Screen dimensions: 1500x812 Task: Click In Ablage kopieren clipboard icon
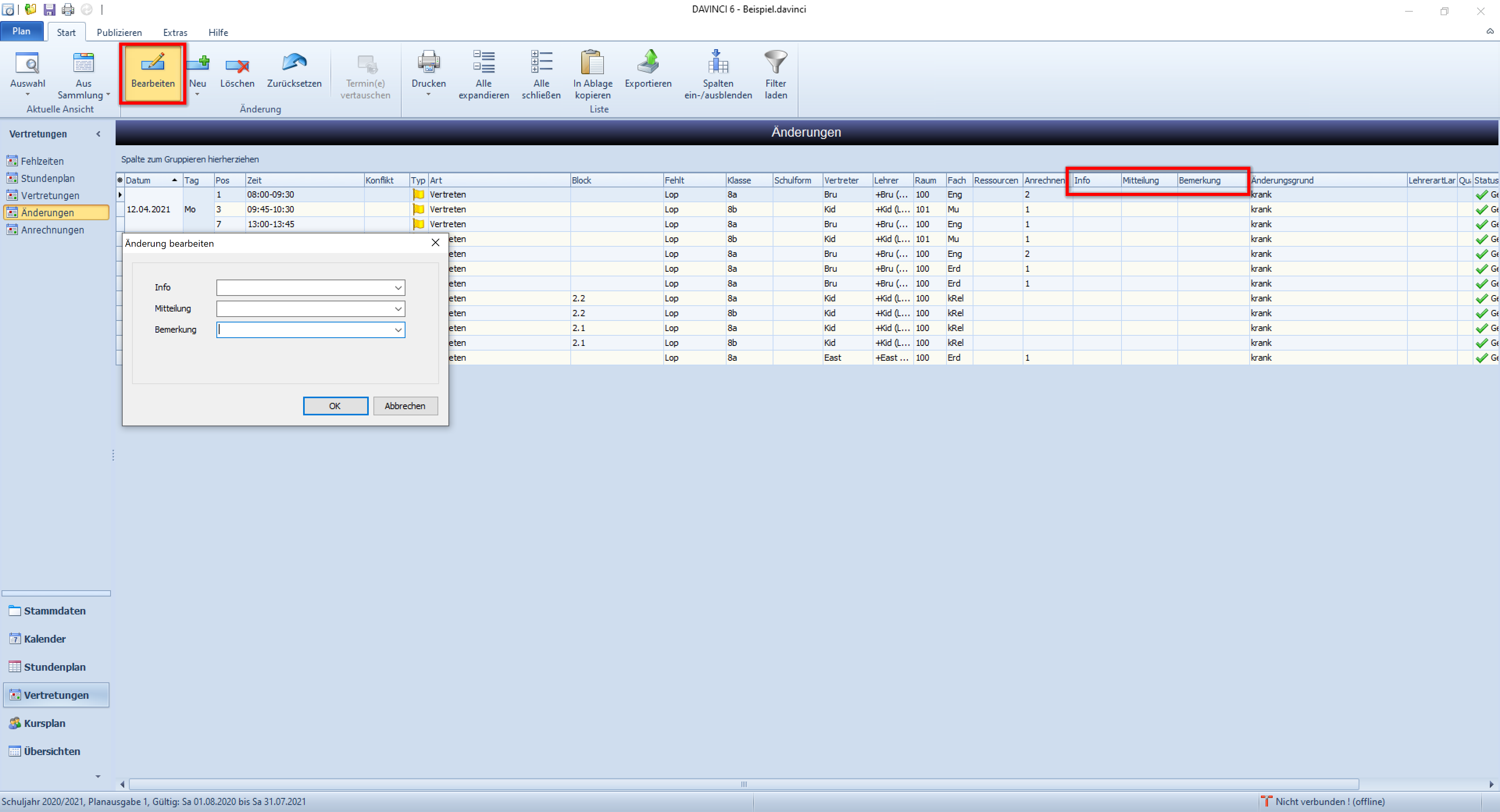click(x=592, y=62)
